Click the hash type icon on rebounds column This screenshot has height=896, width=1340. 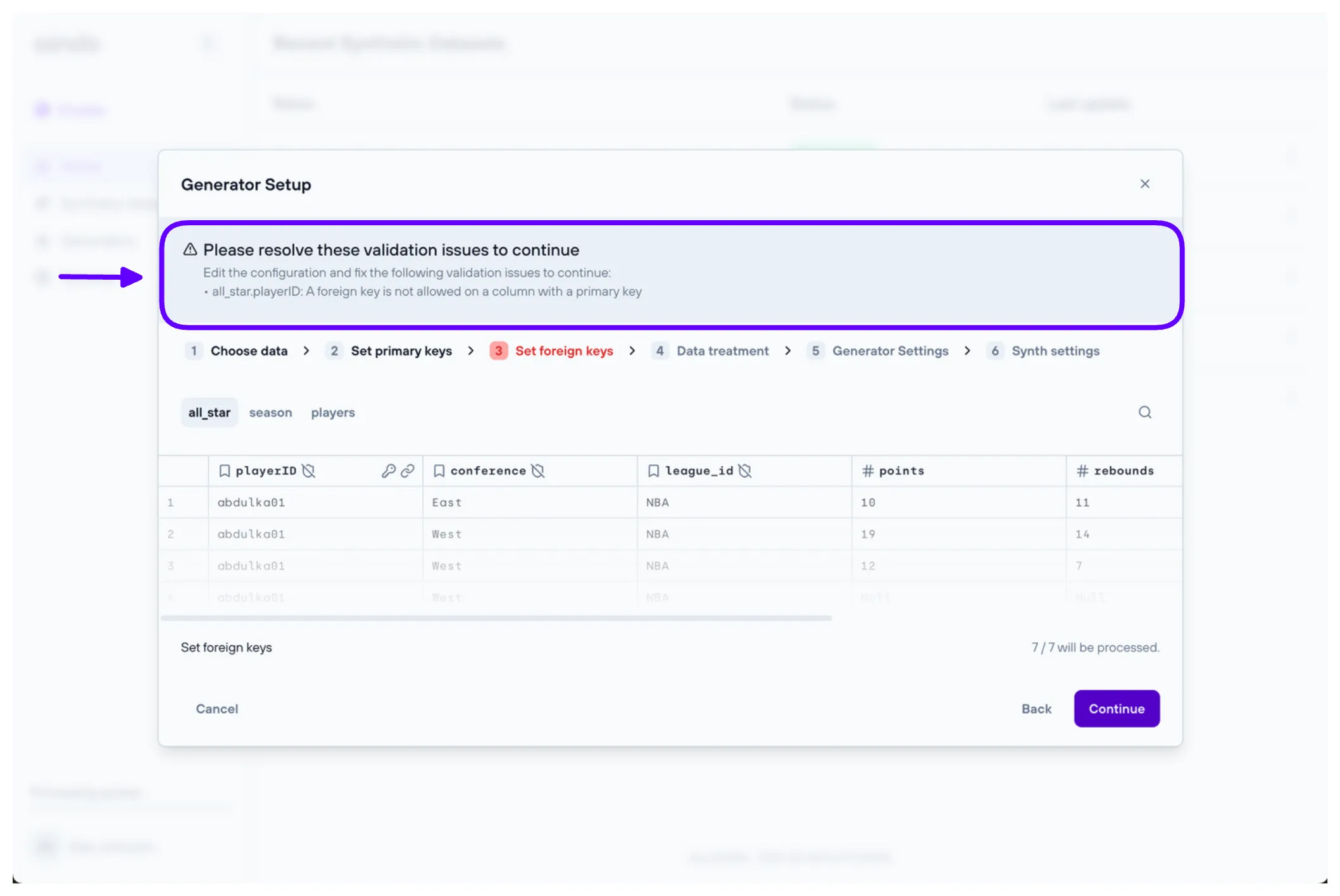coord(1082,471)
